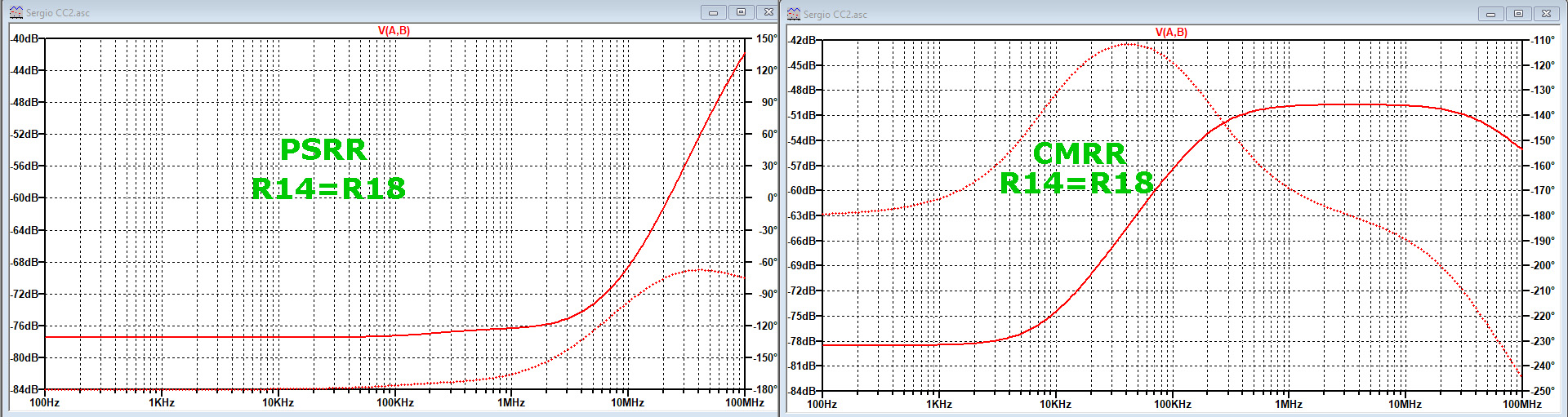Click the right window's title 'Sergio CC2.asc'

pos(835,15)
